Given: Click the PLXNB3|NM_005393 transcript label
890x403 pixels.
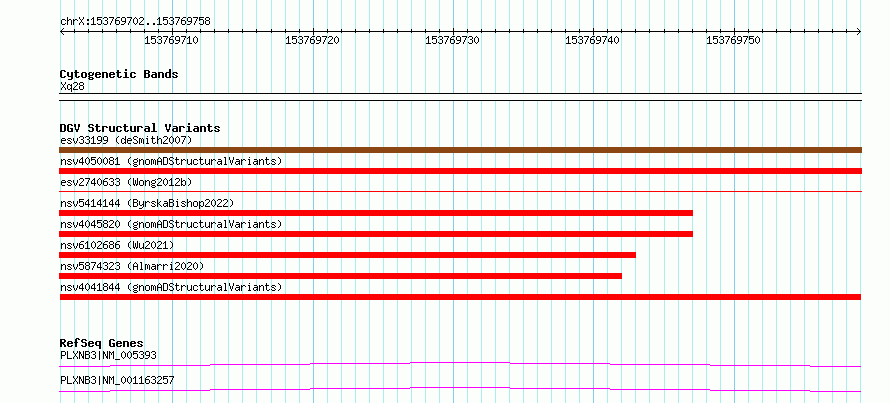Looking at the screenshot, I should point(108,355).
